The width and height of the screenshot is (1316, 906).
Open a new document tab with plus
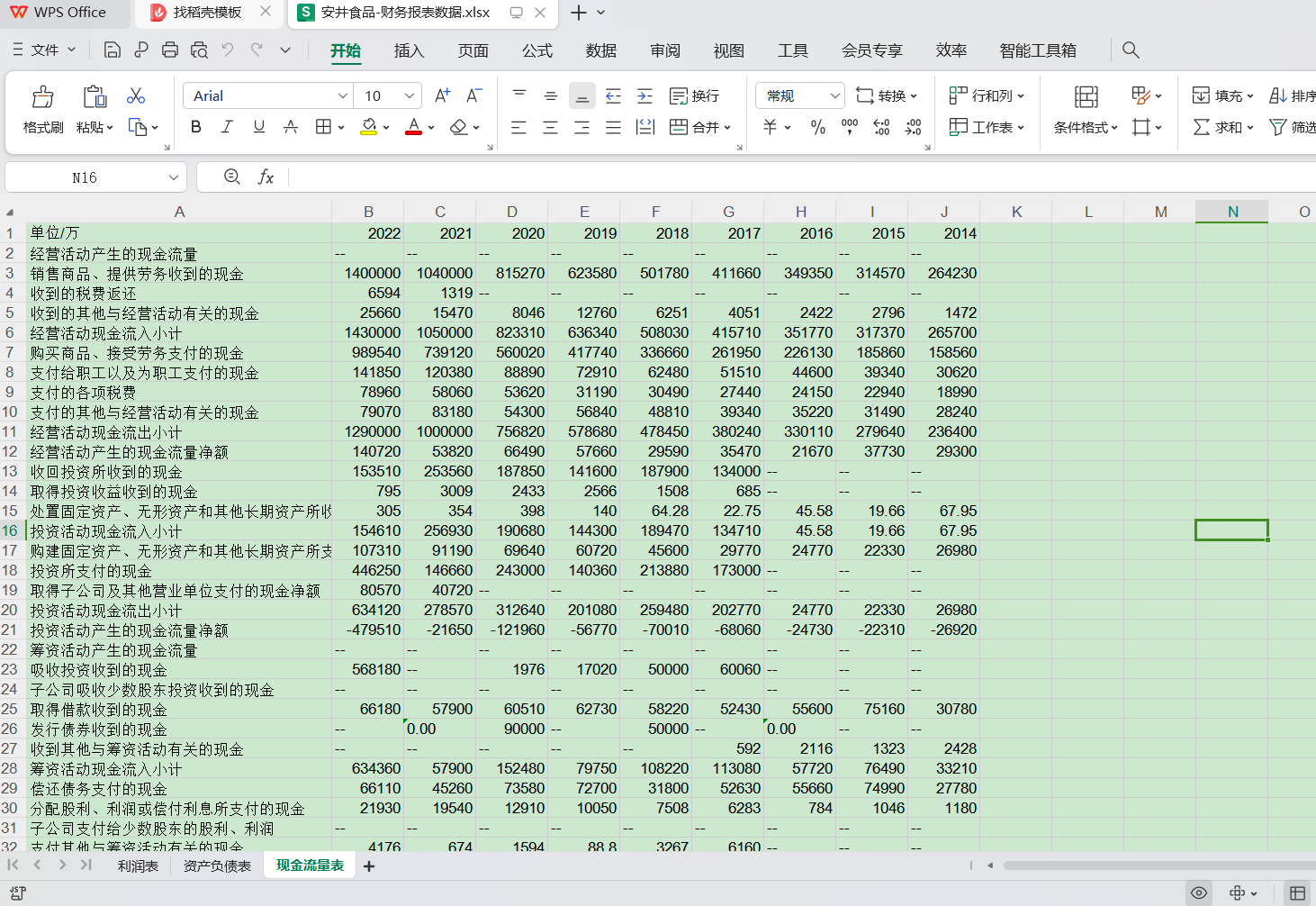579,13
